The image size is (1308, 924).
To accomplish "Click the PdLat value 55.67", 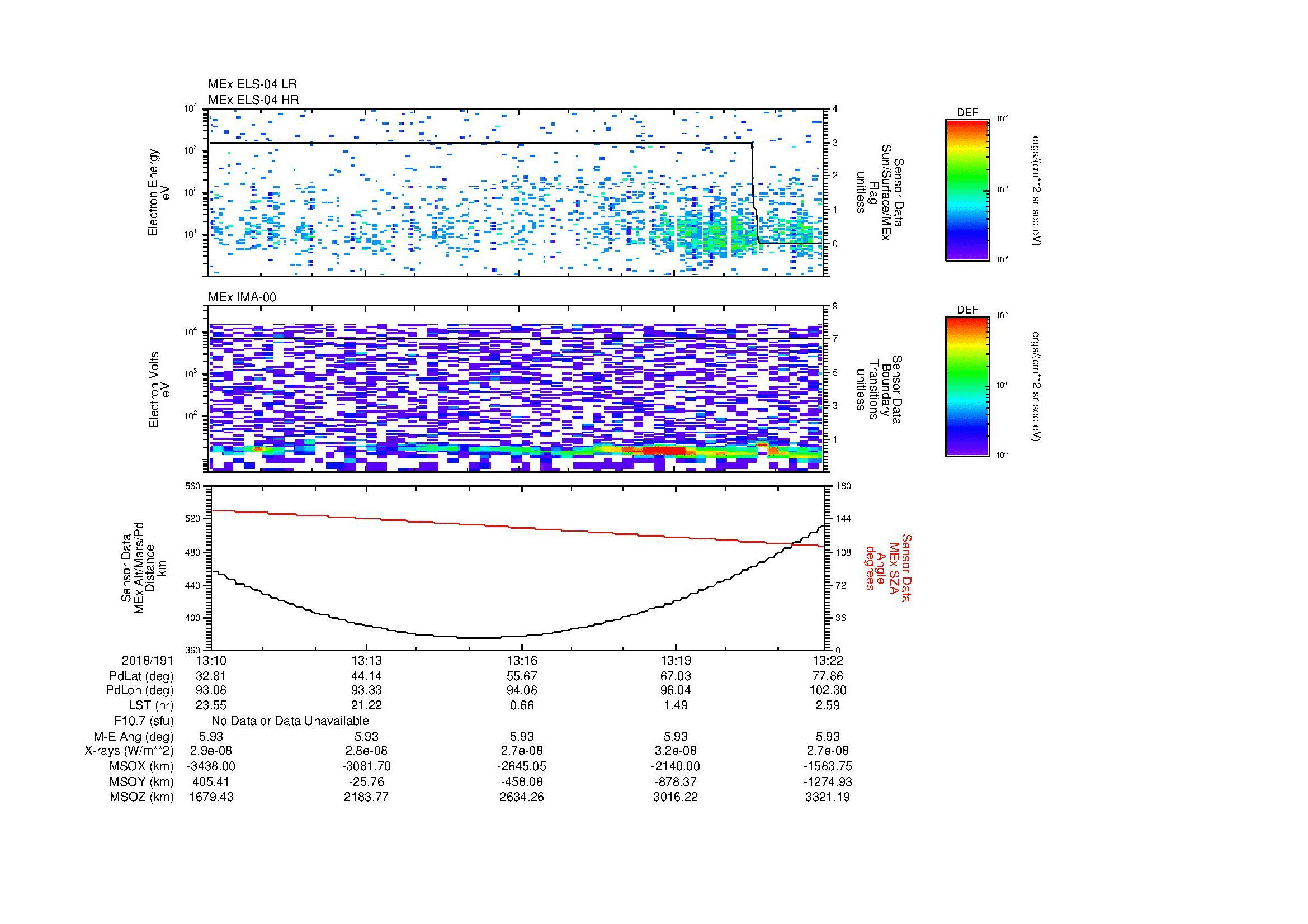I will click(522, 676).
